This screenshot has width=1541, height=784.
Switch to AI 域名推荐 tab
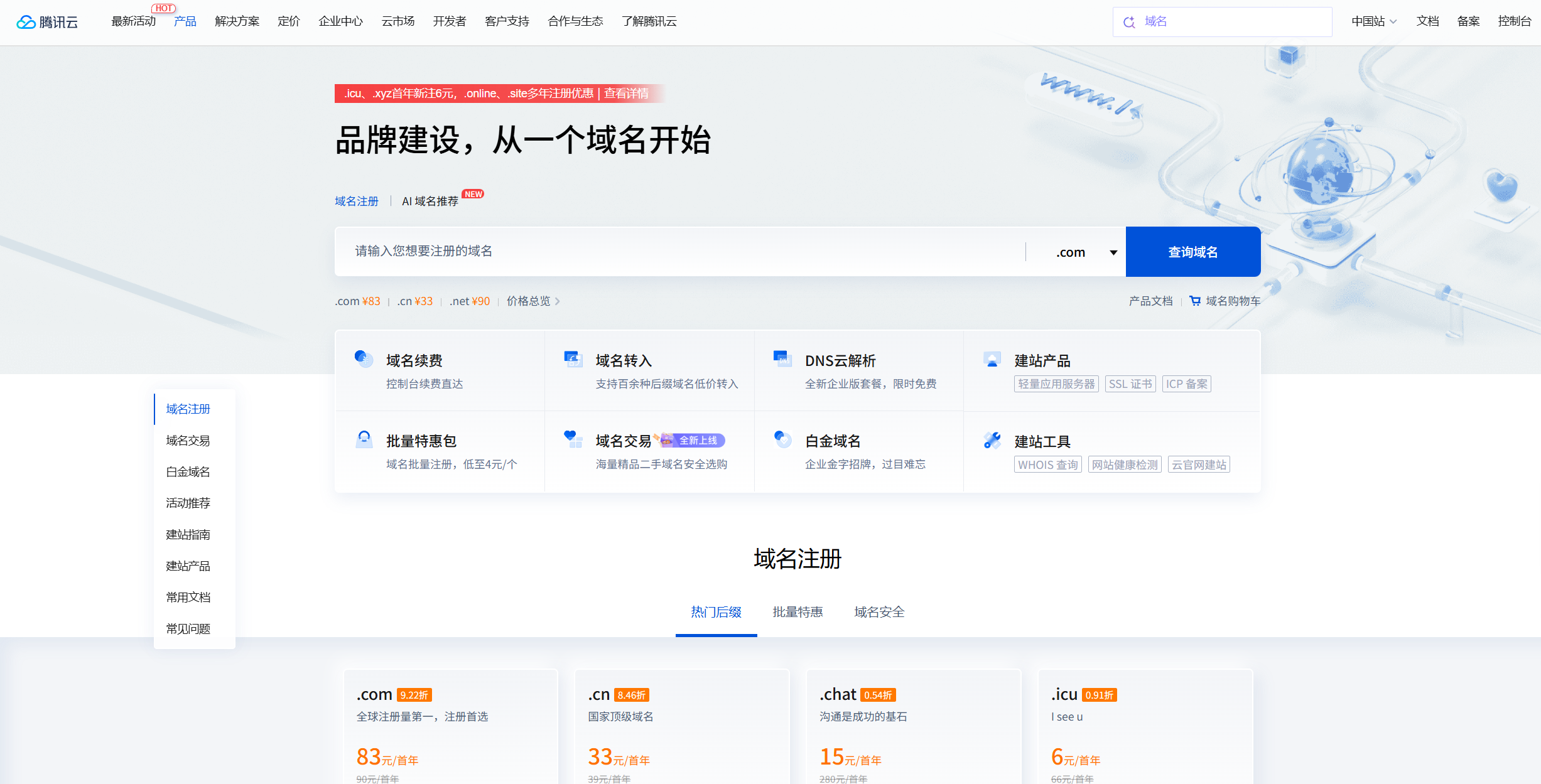[430, 201]
